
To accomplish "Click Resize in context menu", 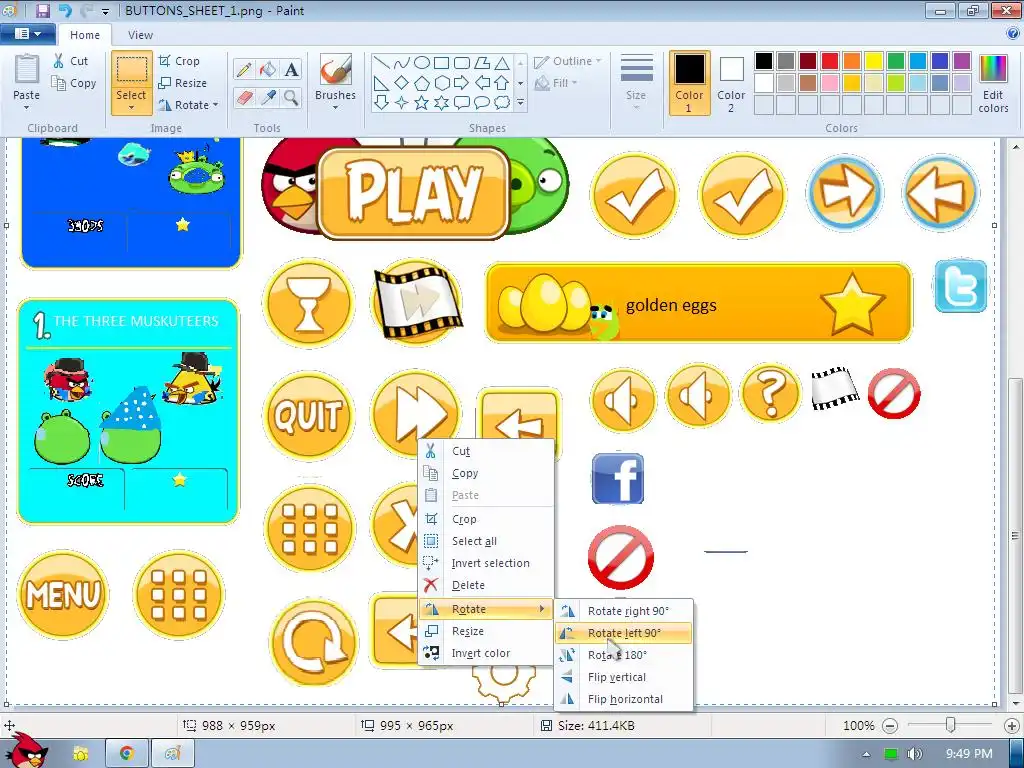I will tap(486, 631).
